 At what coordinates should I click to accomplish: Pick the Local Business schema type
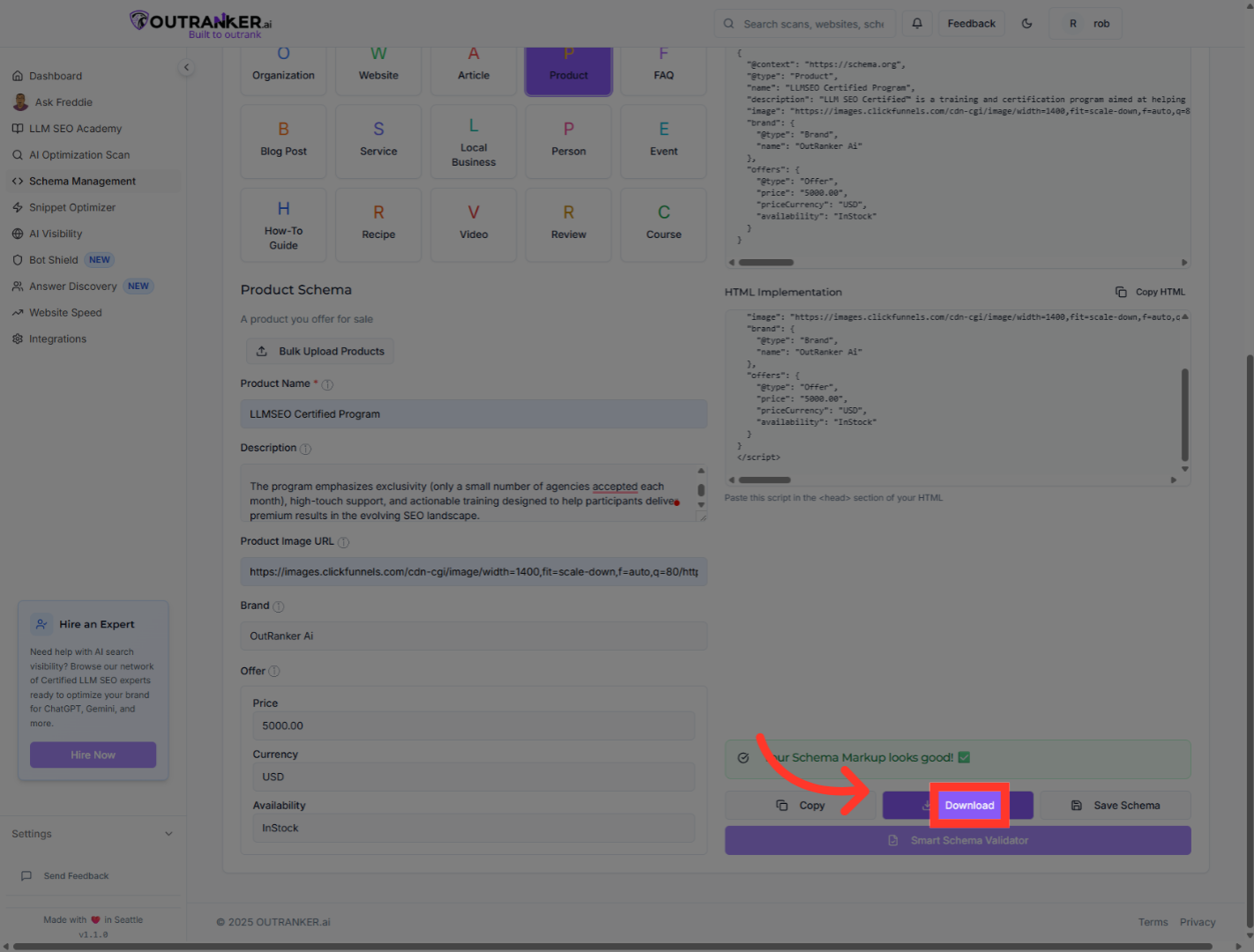[x=474, y=142]
